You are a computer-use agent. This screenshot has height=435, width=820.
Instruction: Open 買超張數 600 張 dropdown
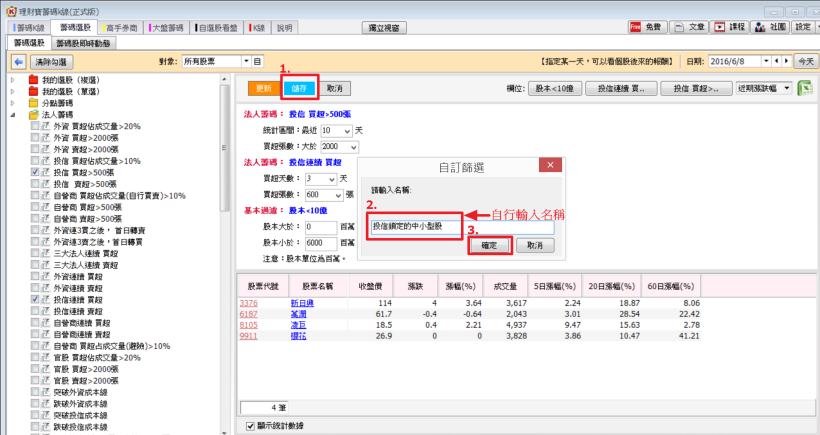pyautogui.click(x=338, y=195)
